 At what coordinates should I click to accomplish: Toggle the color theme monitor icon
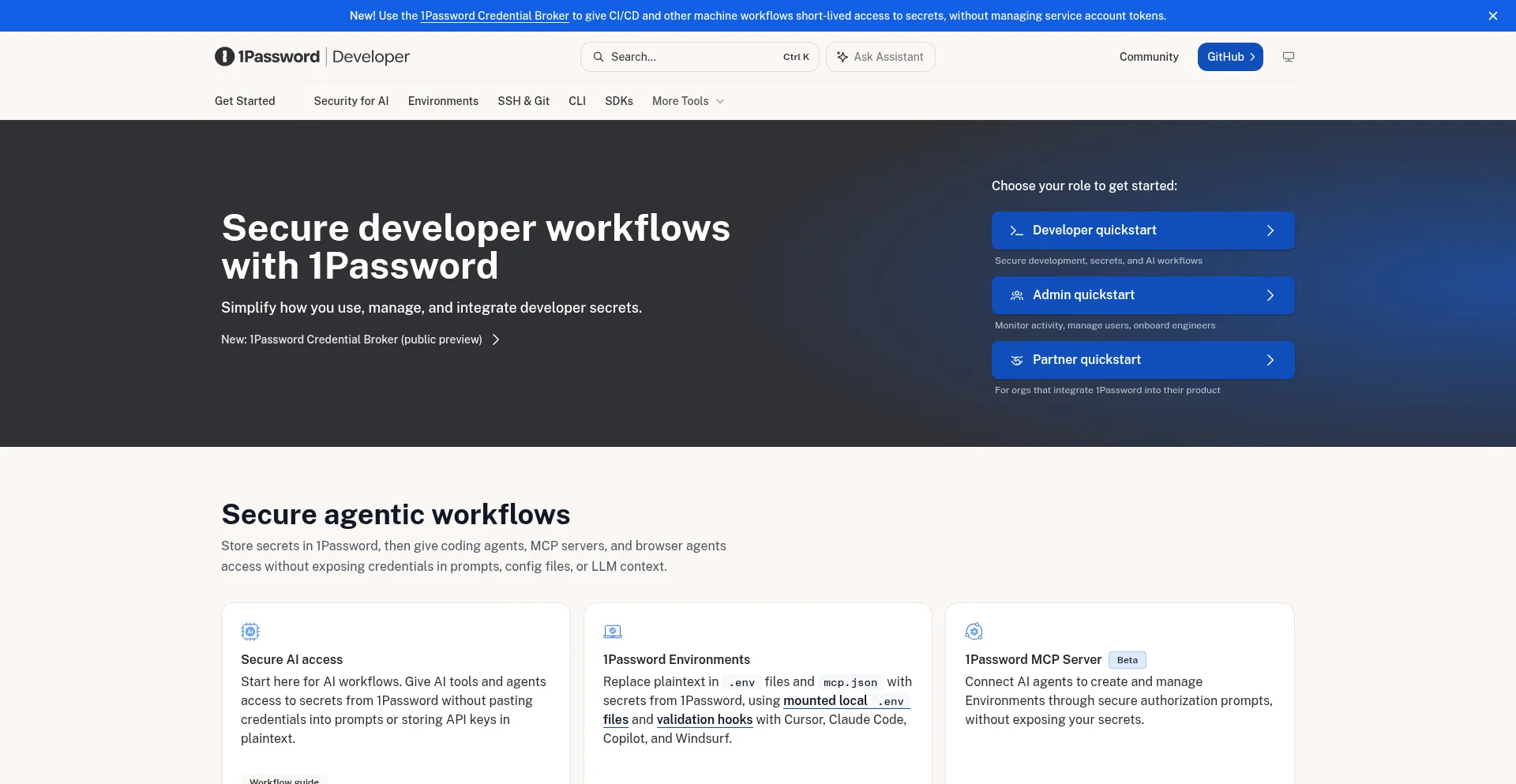pyautogui.click(x=1289, y=57)
